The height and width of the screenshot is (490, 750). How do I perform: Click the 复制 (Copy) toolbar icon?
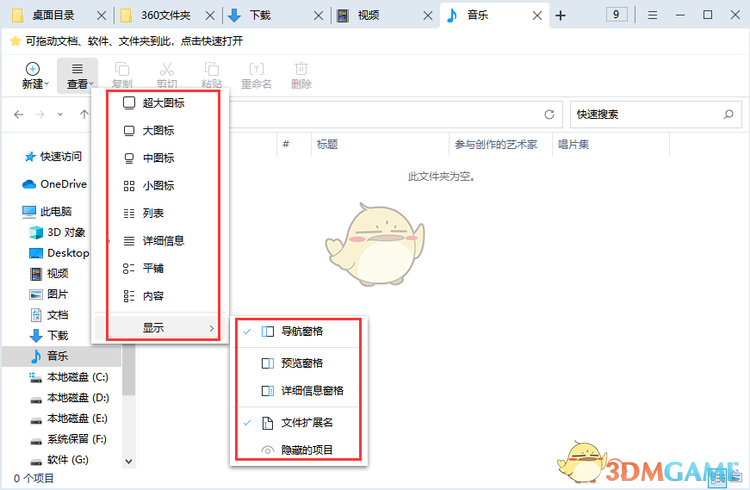pos(122,76)
